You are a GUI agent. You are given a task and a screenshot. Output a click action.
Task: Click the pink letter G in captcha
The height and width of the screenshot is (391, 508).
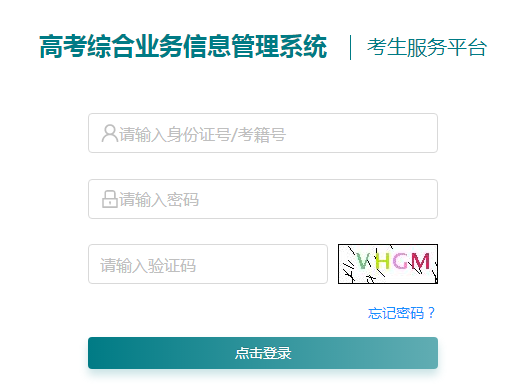click(400, 261)
